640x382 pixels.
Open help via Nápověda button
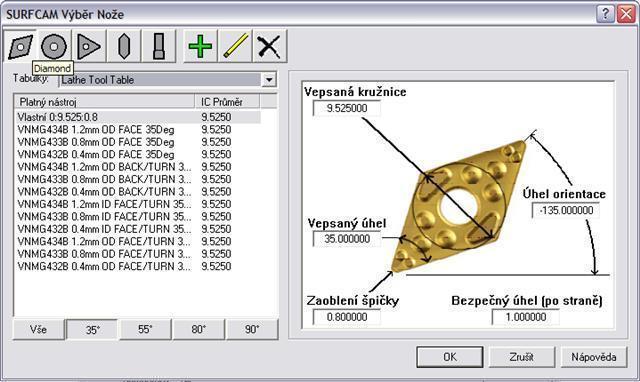594,357
